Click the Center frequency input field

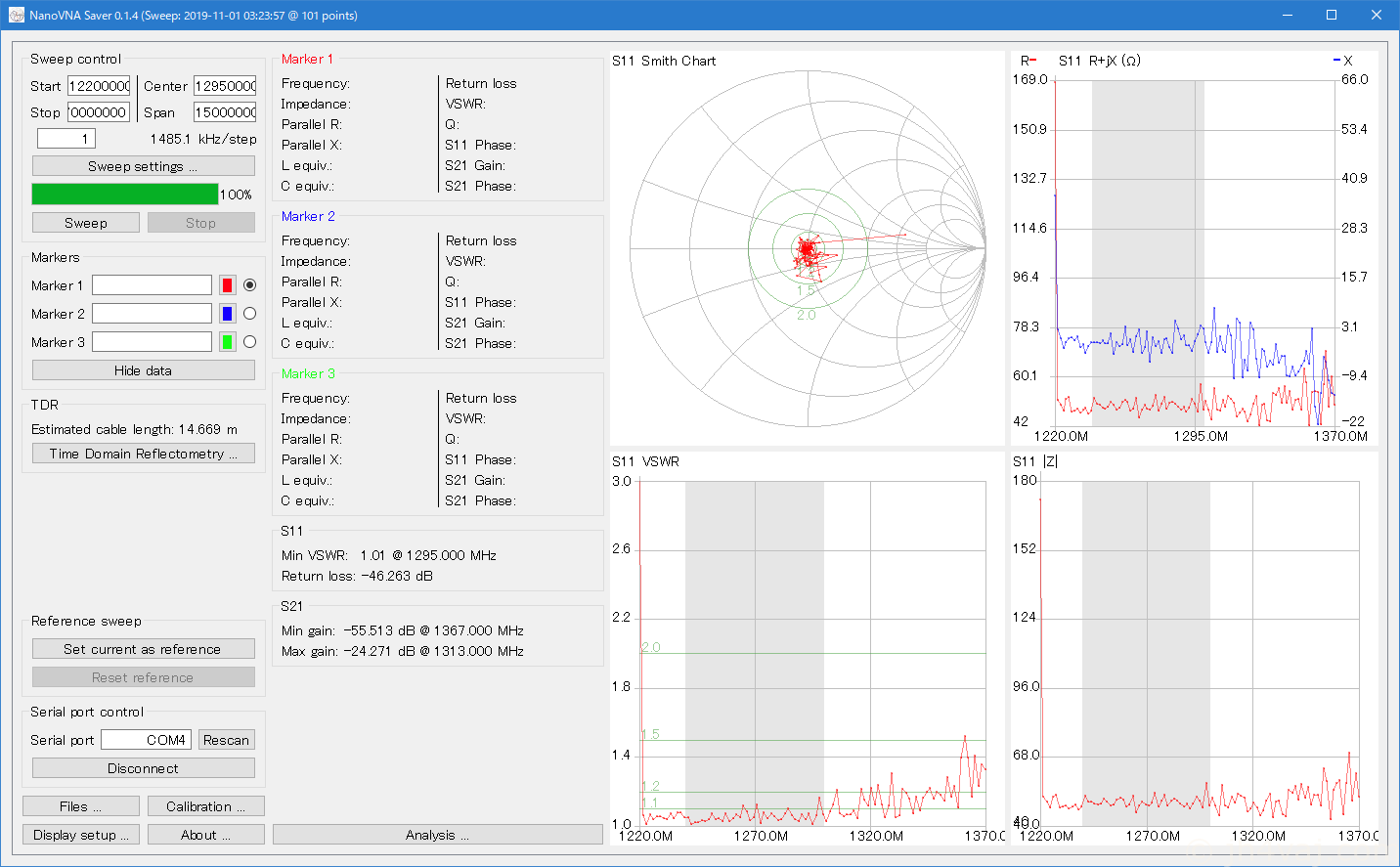pyautogui.click(x=225, y=86)
